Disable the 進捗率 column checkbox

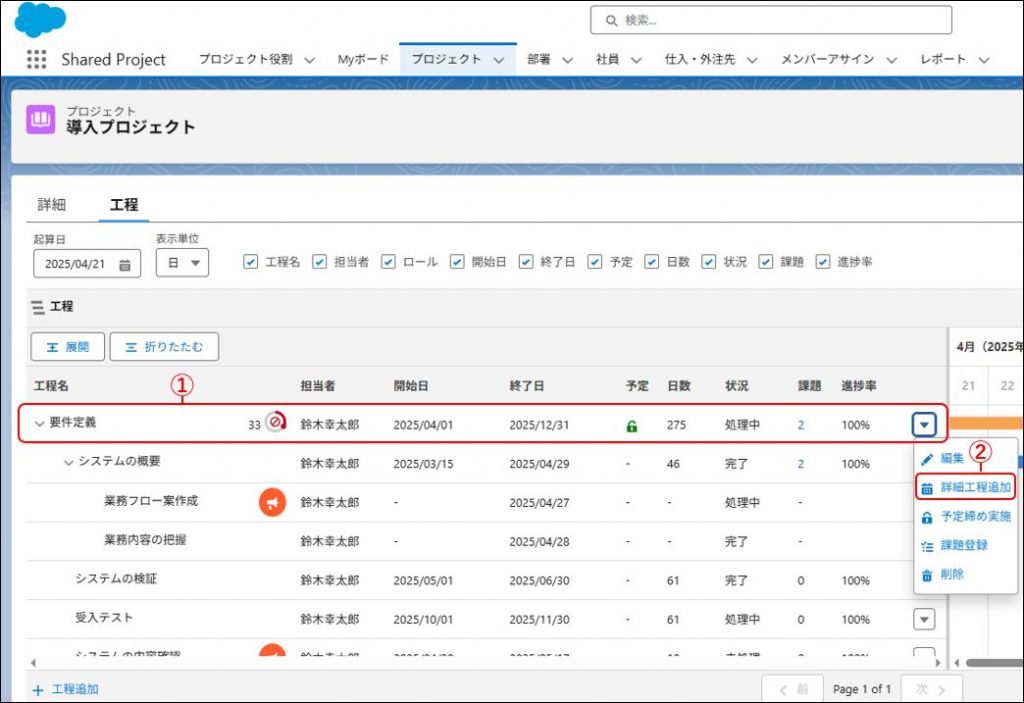(823, 262)
